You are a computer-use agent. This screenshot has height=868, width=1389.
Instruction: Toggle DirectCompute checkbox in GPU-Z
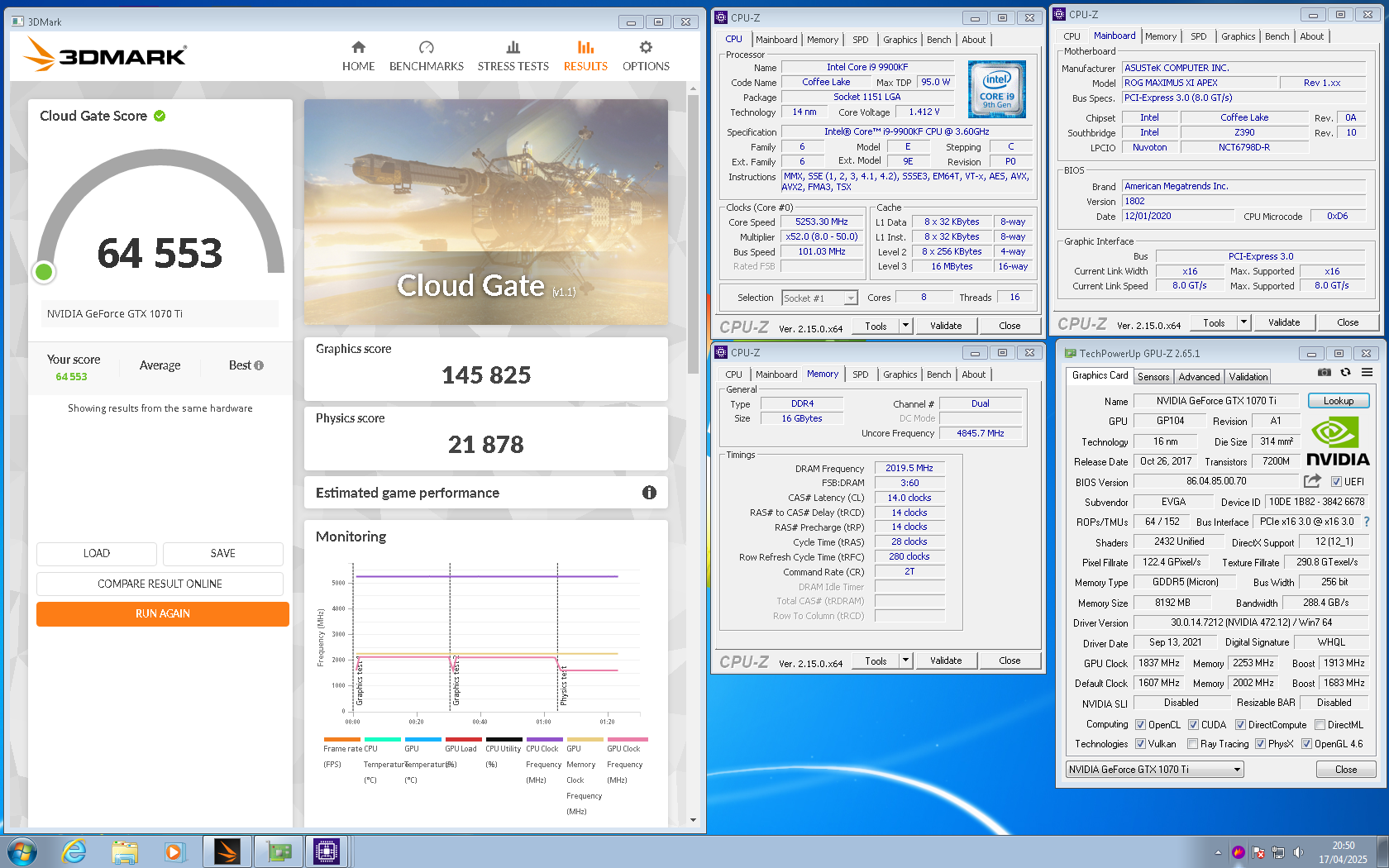1240,725
